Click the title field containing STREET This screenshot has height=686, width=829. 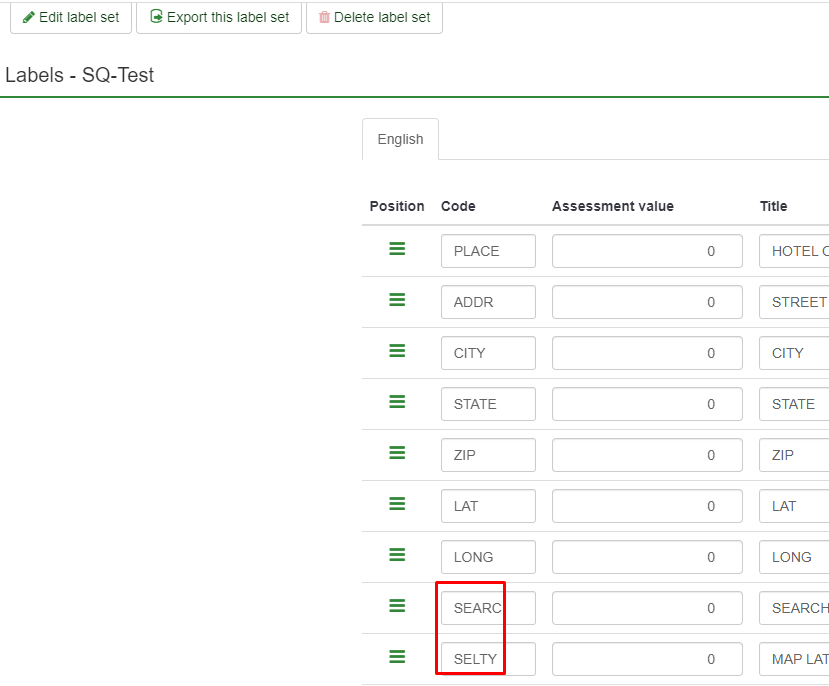pyautogui.click(x=796, y=302)
